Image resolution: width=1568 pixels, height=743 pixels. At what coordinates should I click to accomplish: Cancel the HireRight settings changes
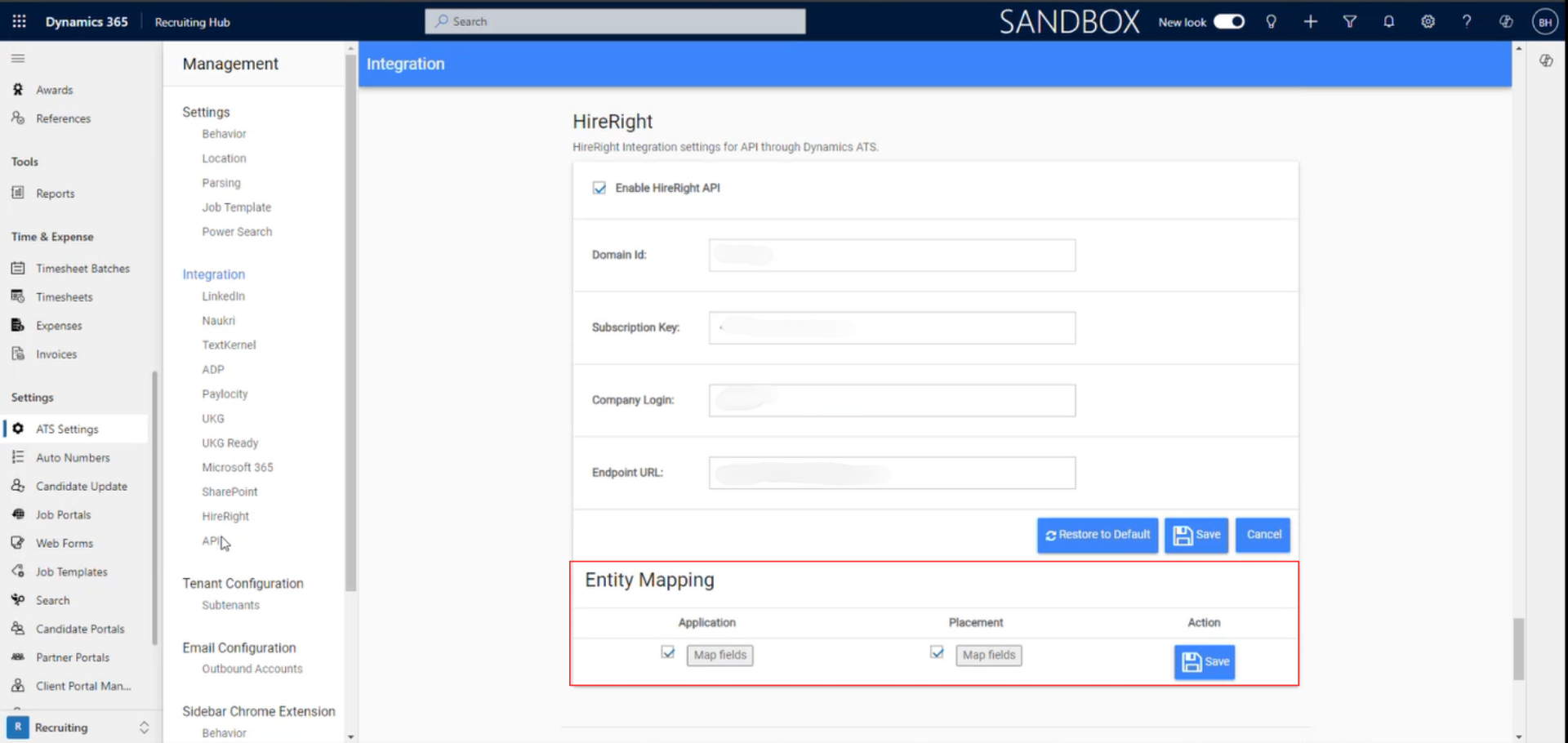click(1263, 536)
